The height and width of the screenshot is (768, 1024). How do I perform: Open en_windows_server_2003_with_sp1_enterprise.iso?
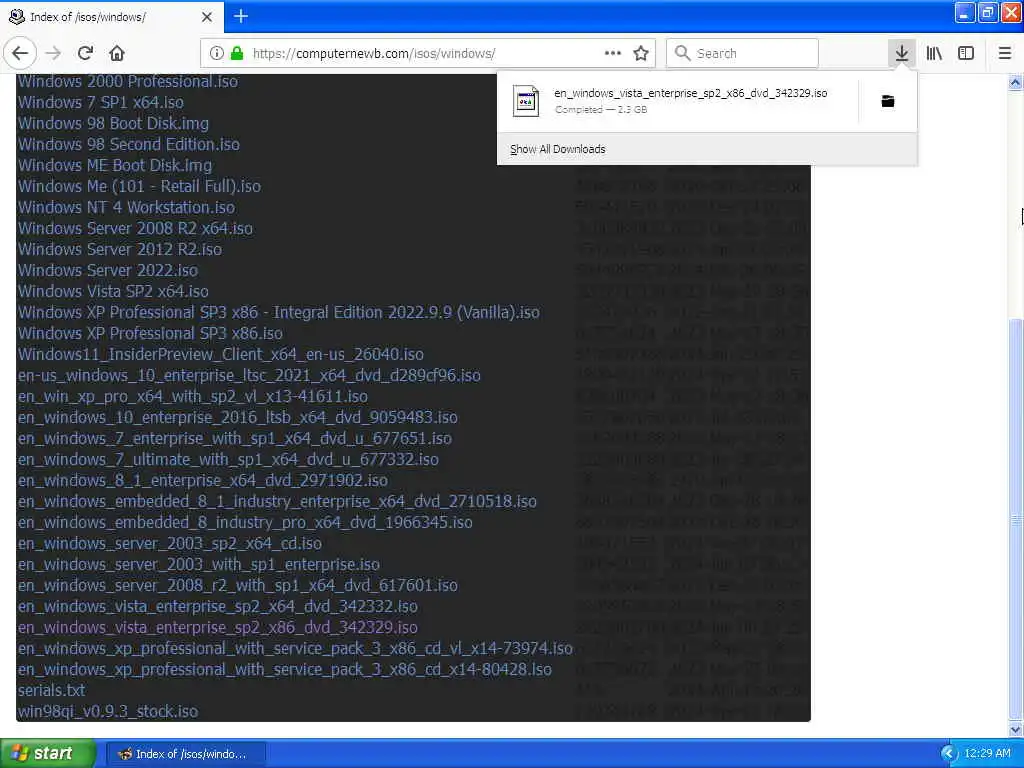199,564
